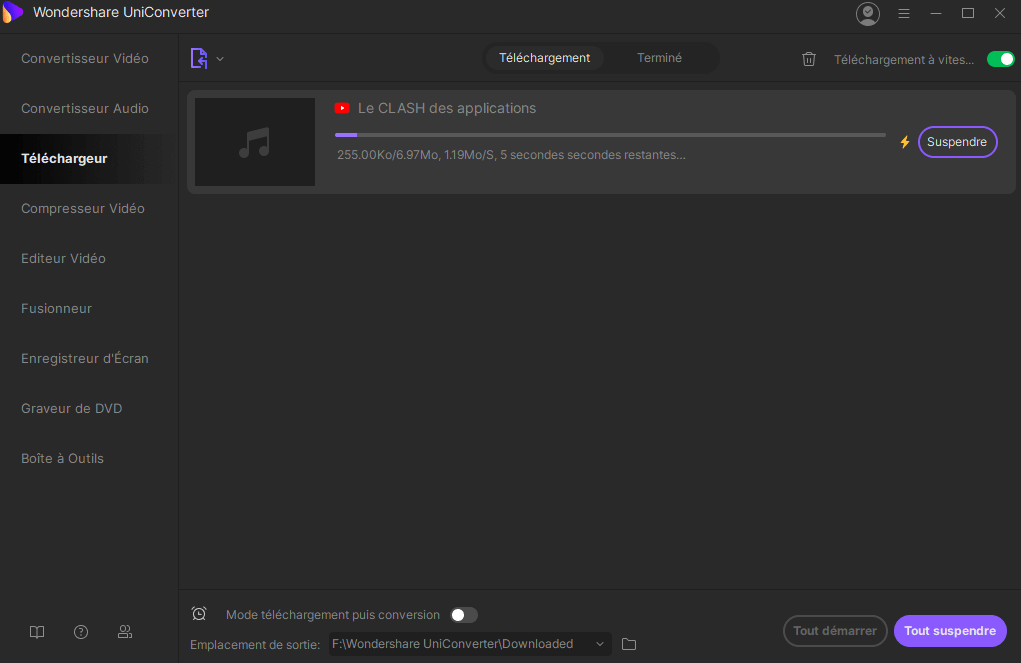Click the trash delete icon
The width and height of the screenshot is (1021, 663).
click(x=809, y=59)
